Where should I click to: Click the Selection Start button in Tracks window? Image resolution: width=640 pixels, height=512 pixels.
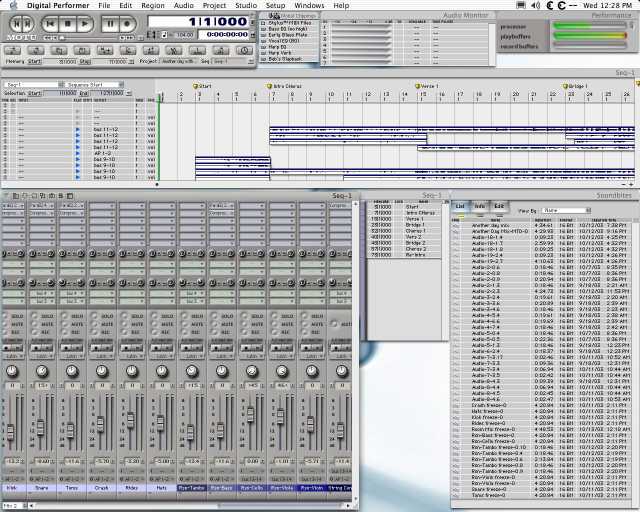coord(34,93)
